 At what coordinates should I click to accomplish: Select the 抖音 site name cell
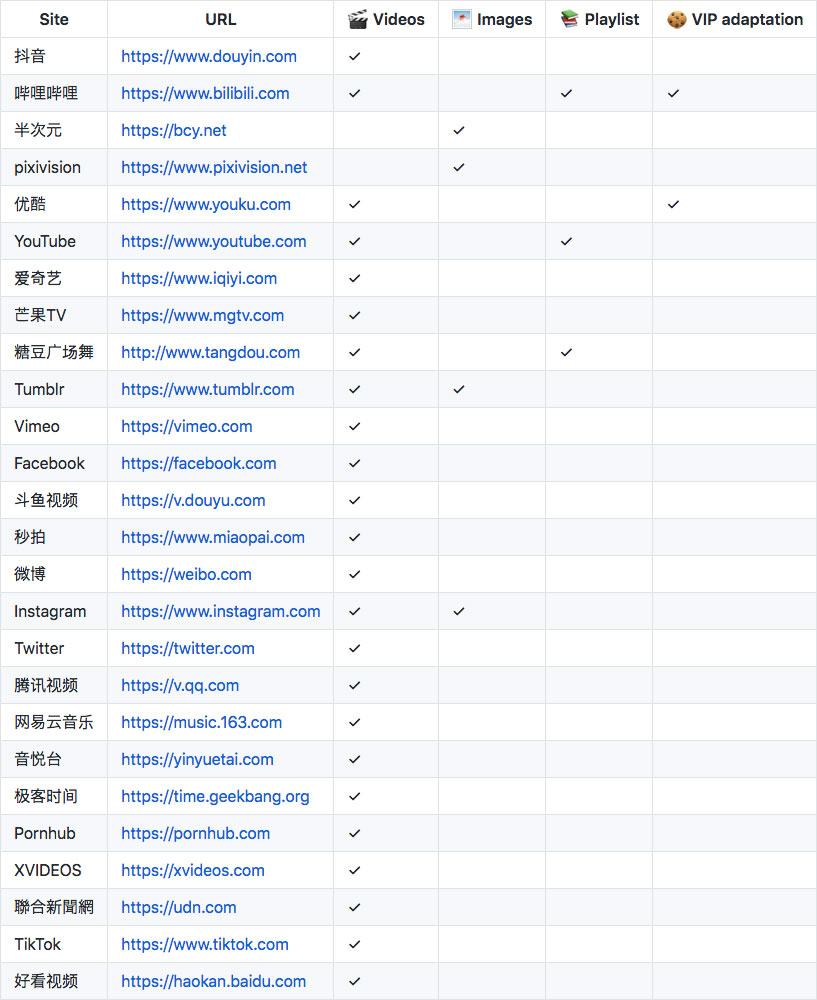54,56
